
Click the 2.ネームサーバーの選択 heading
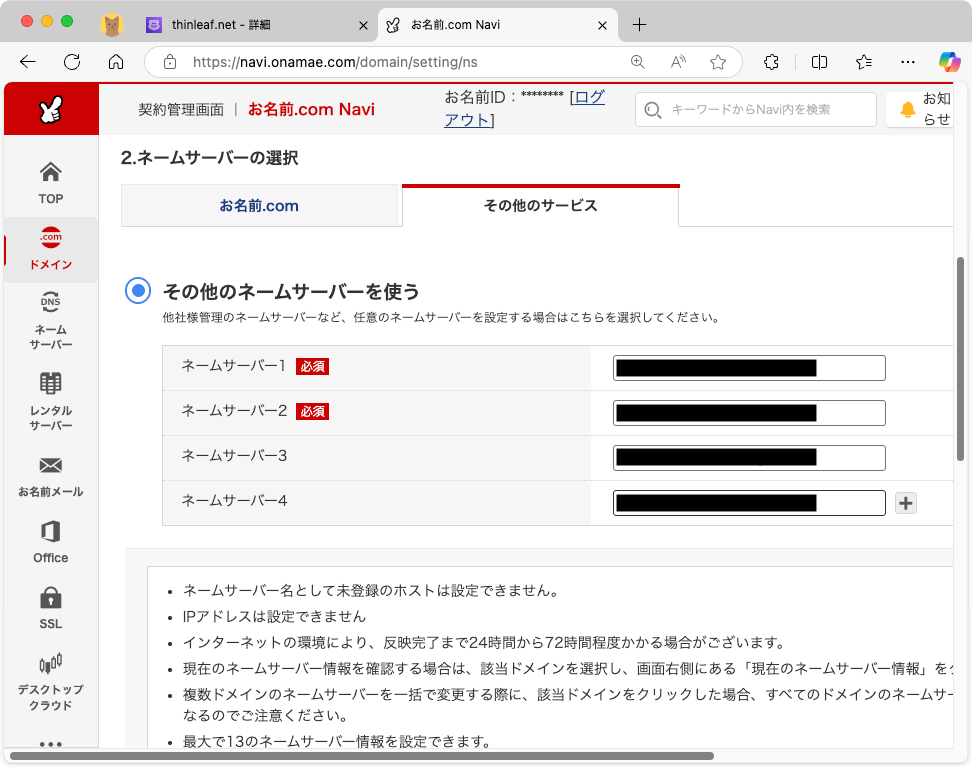[210, 157]
